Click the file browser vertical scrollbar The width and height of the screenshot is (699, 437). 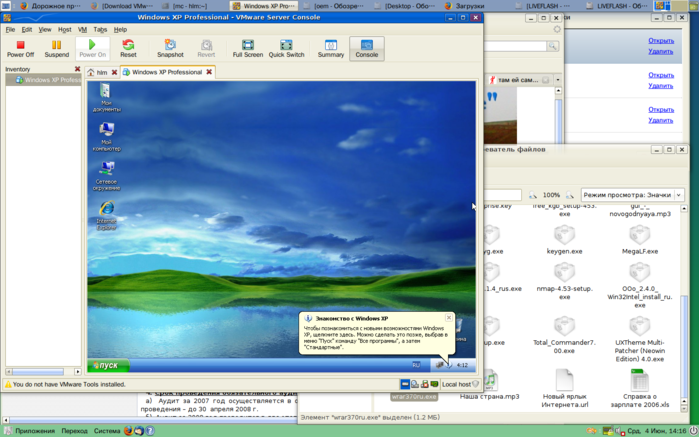pyautogui.click(x=684, y=309)
